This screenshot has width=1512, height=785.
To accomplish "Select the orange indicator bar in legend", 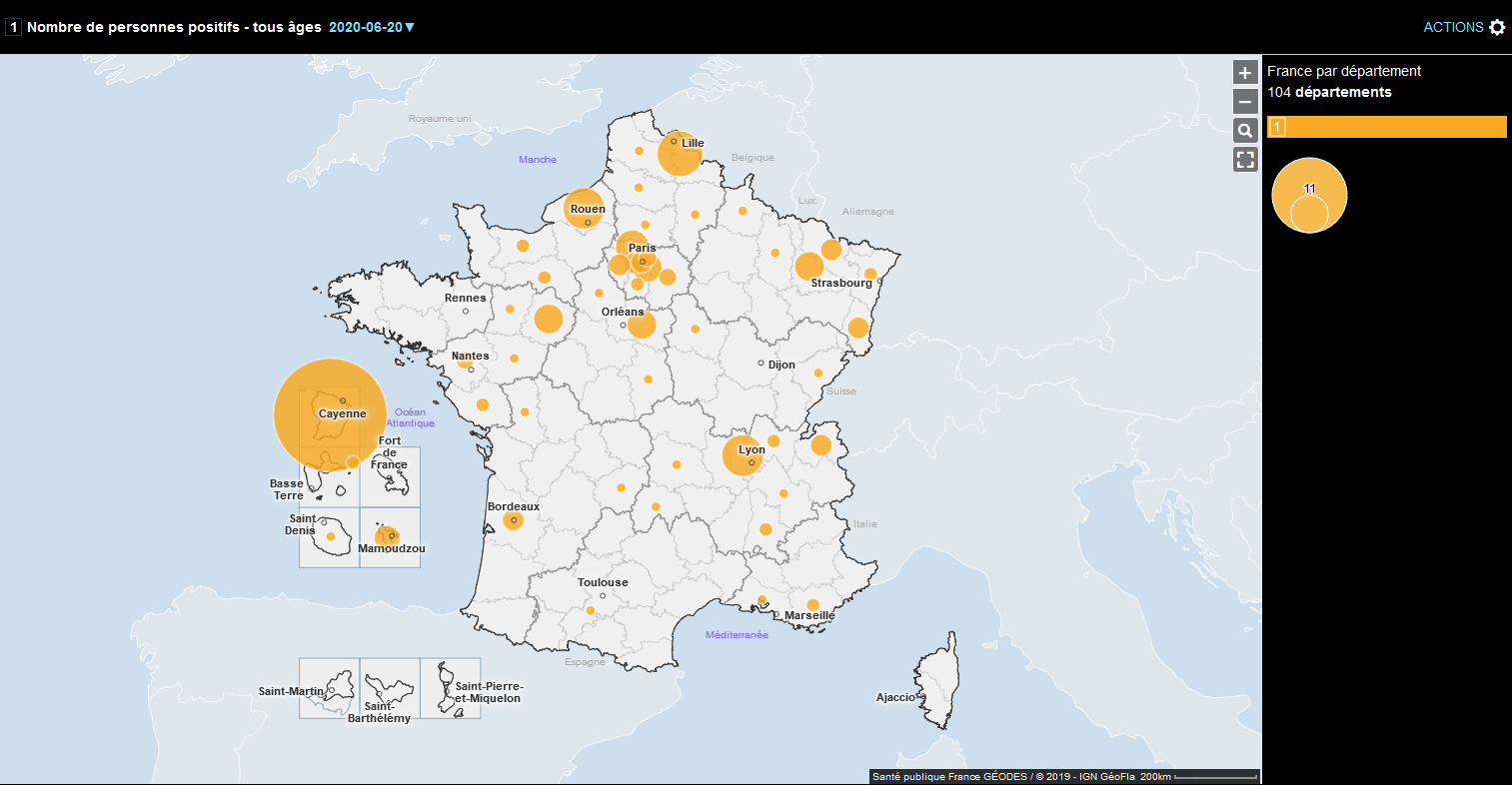I will [1387, 127].
